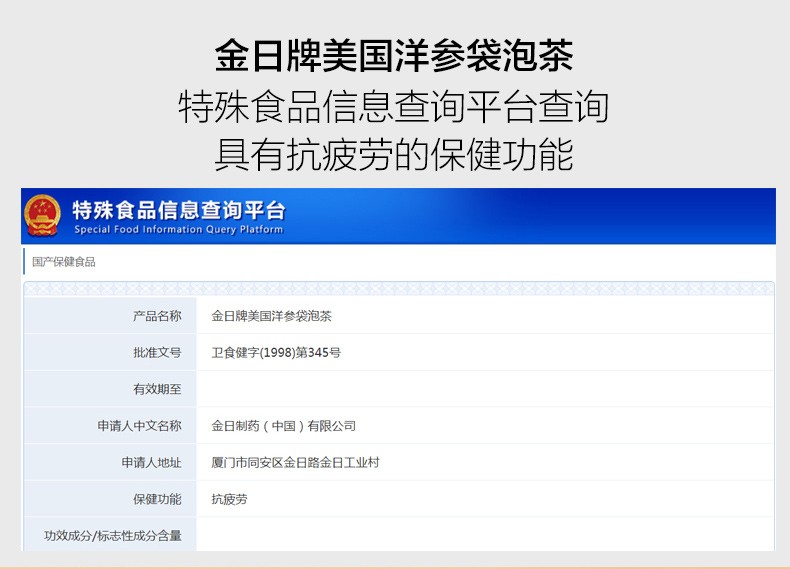
Task: Select the 国产保健食品 section heading
Action: [x=63, y=262]
